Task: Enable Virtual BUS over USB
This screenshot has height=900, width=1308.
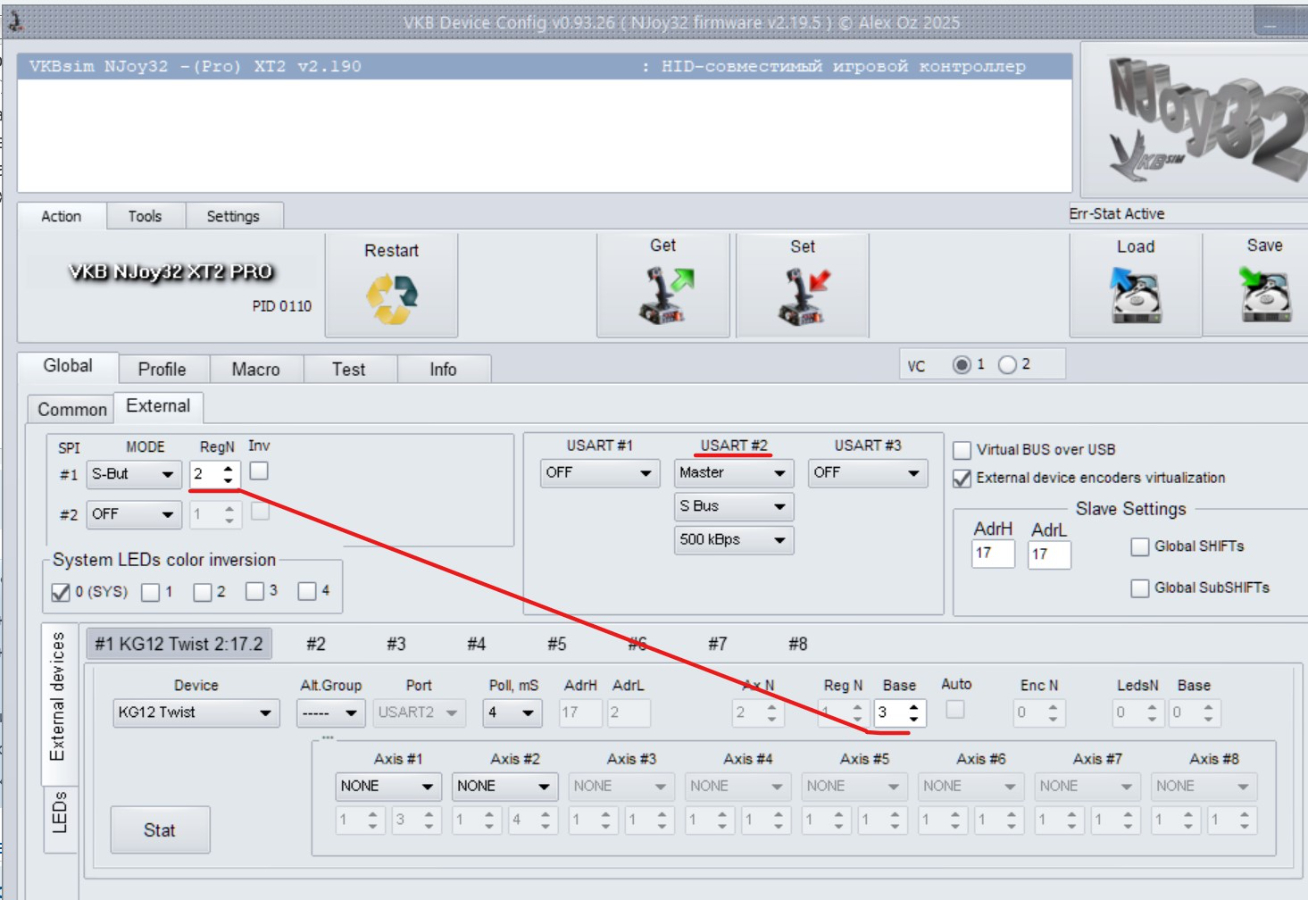Action: tap(962, 450)
